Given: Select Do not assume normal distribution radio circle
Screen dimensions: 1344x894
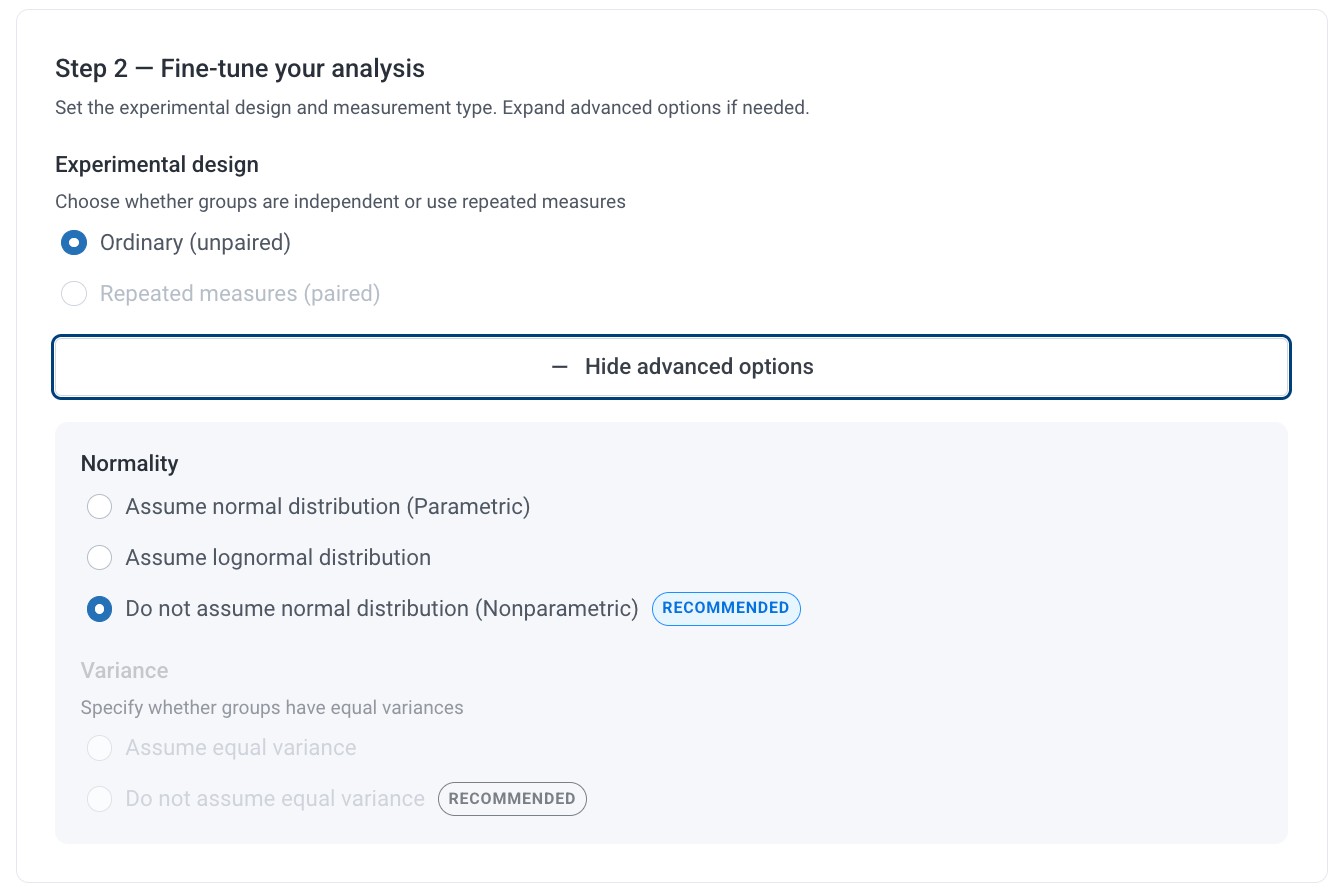Looking at the screenshot, I should click(99, 609).
